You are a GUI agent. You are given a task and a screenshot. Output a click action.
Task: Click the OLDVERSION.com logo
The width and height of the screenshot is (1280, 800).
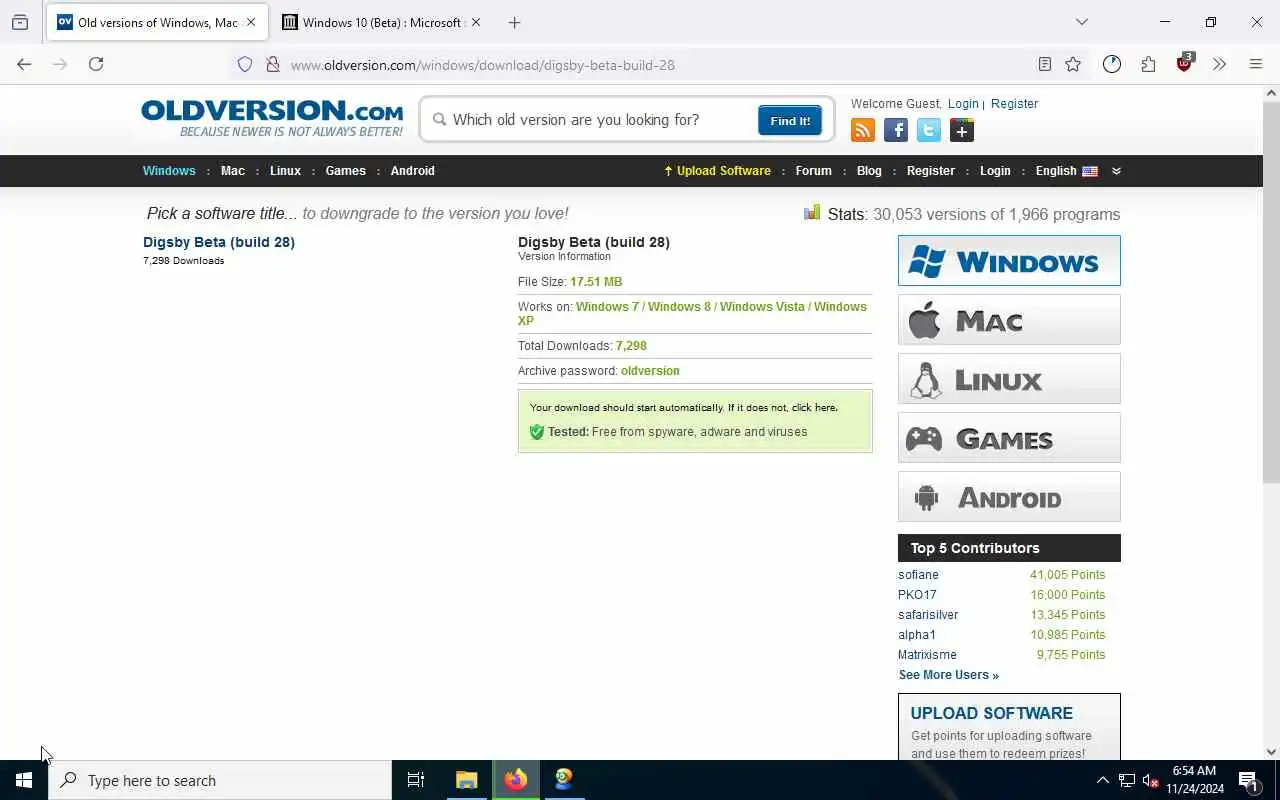(272, 117)
